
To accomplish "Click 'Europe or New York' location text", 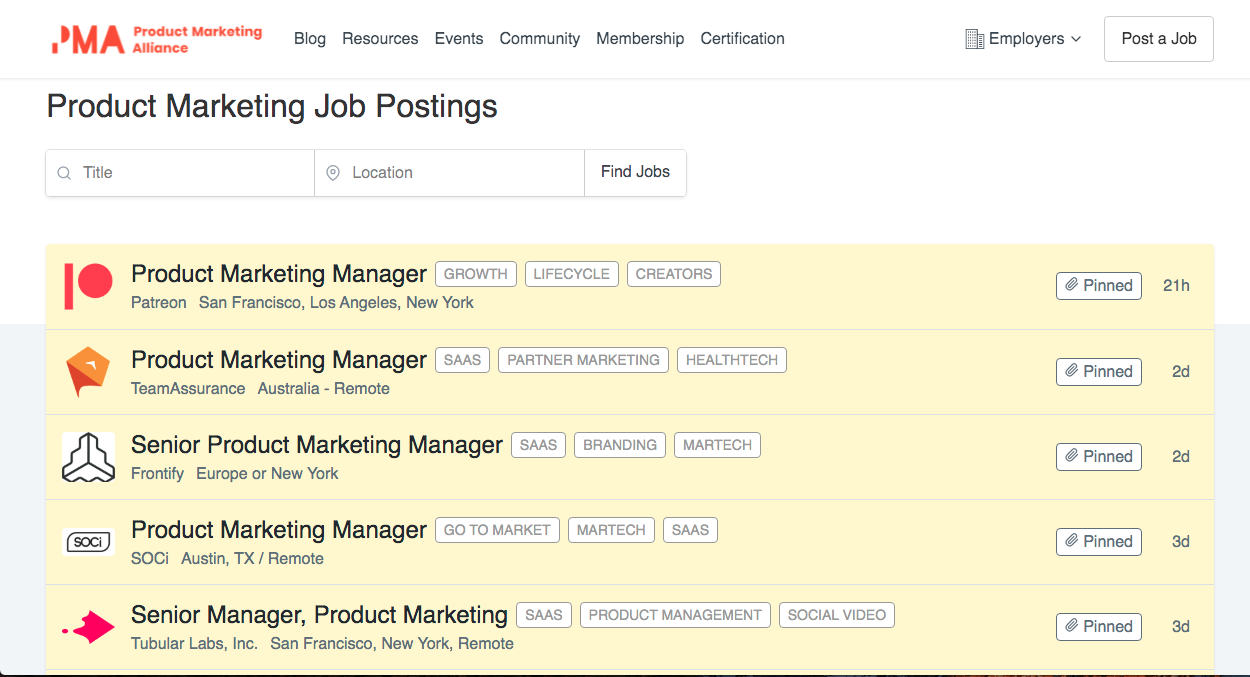I will coord(267,474).
